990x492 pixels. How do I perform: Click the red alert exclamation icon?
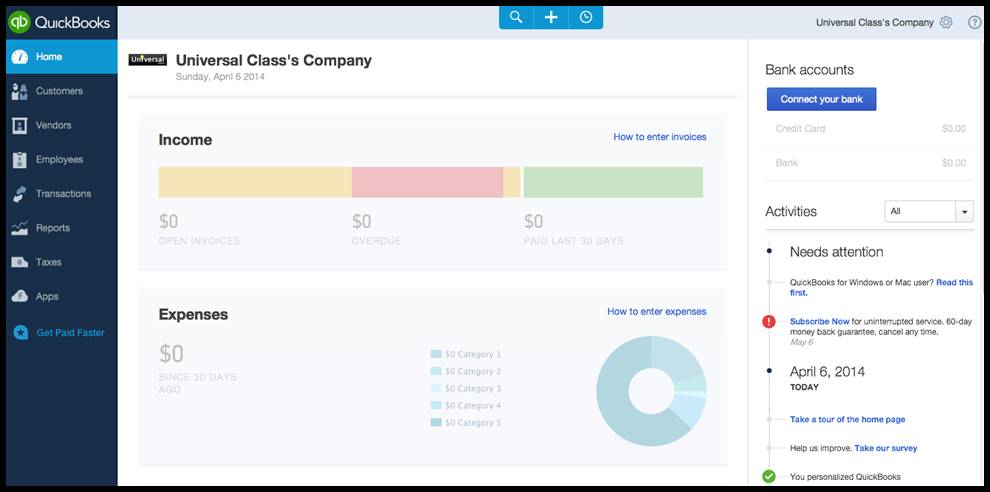768,322
